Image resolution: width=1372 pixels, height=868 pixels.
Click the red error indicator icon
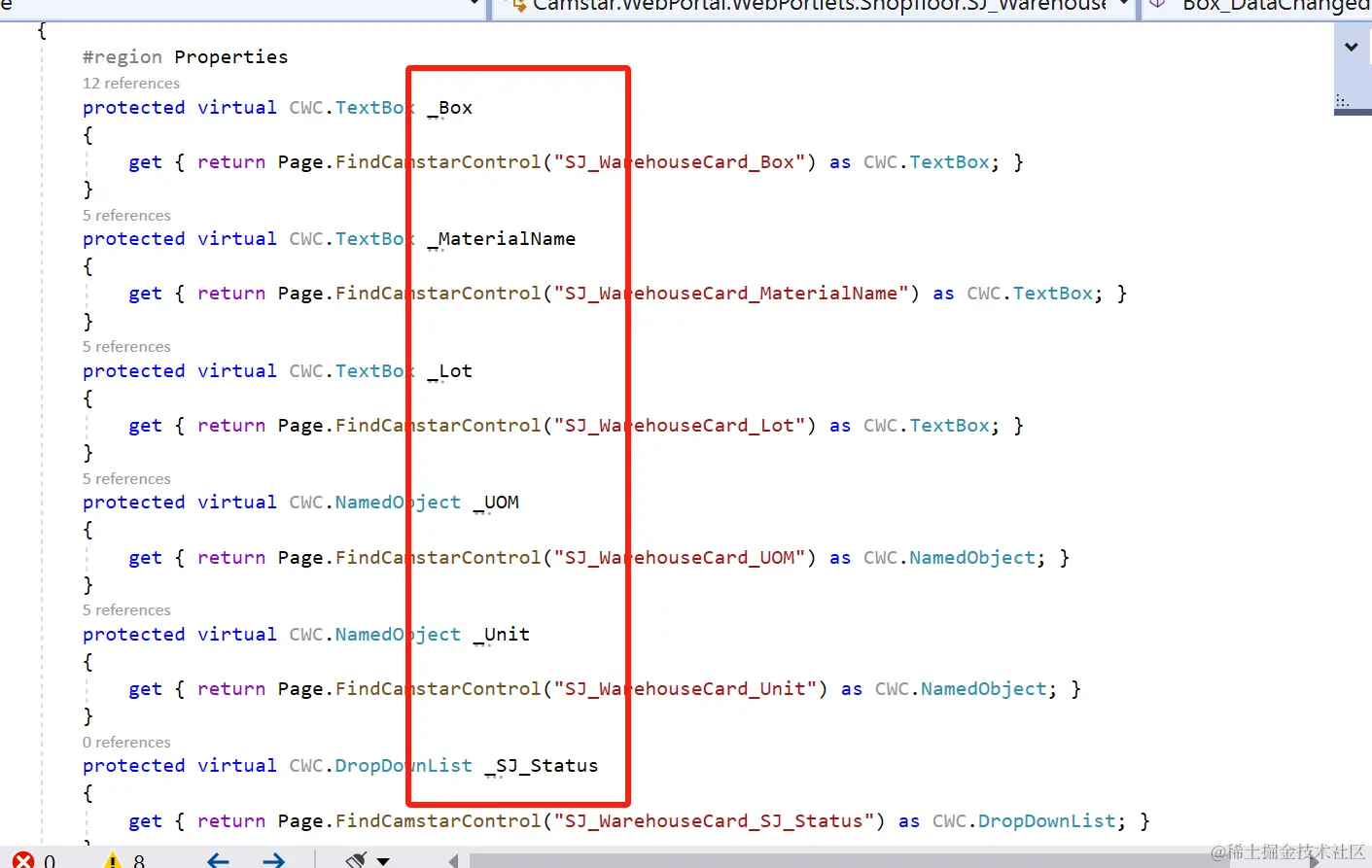[23, 860]
